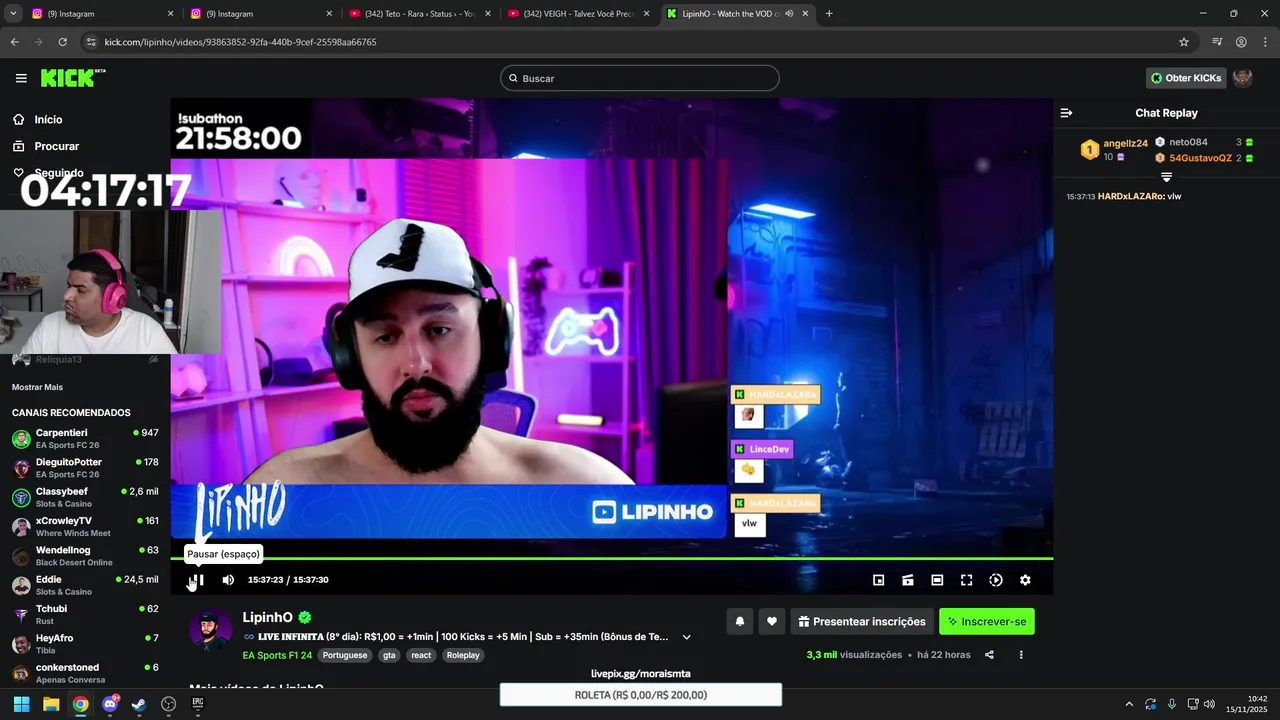Image resolution: width=1280 pixels, height=720 pixels.
Task: Click the EA Sports F1 24 category link
Action: tap(277, 656)
